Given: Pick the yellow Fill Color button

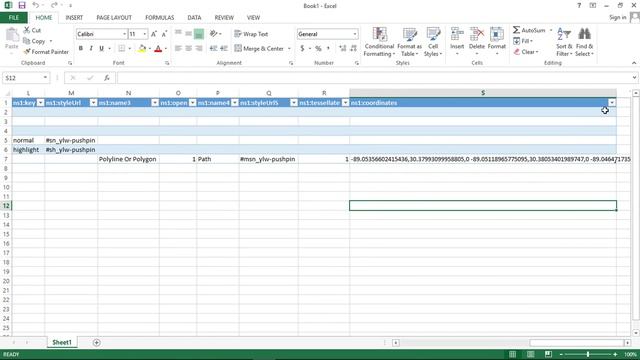Looking at the screenshot, I should tap(142, 49).
